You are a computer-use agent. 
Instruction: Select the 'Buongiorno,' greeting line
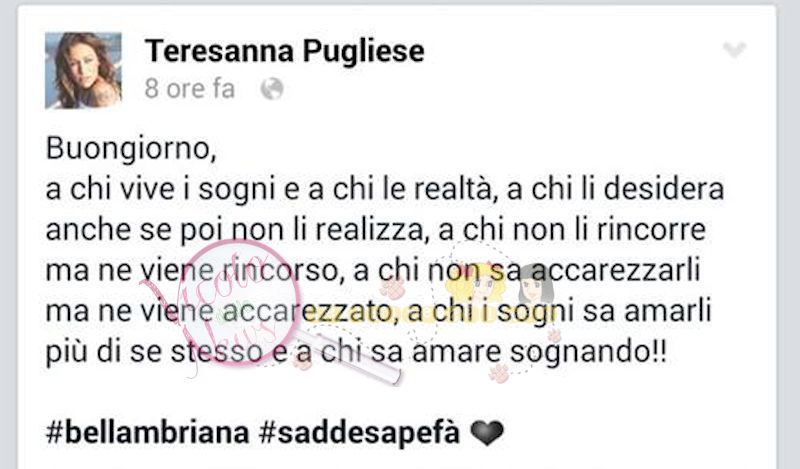(x=131, y=150)
